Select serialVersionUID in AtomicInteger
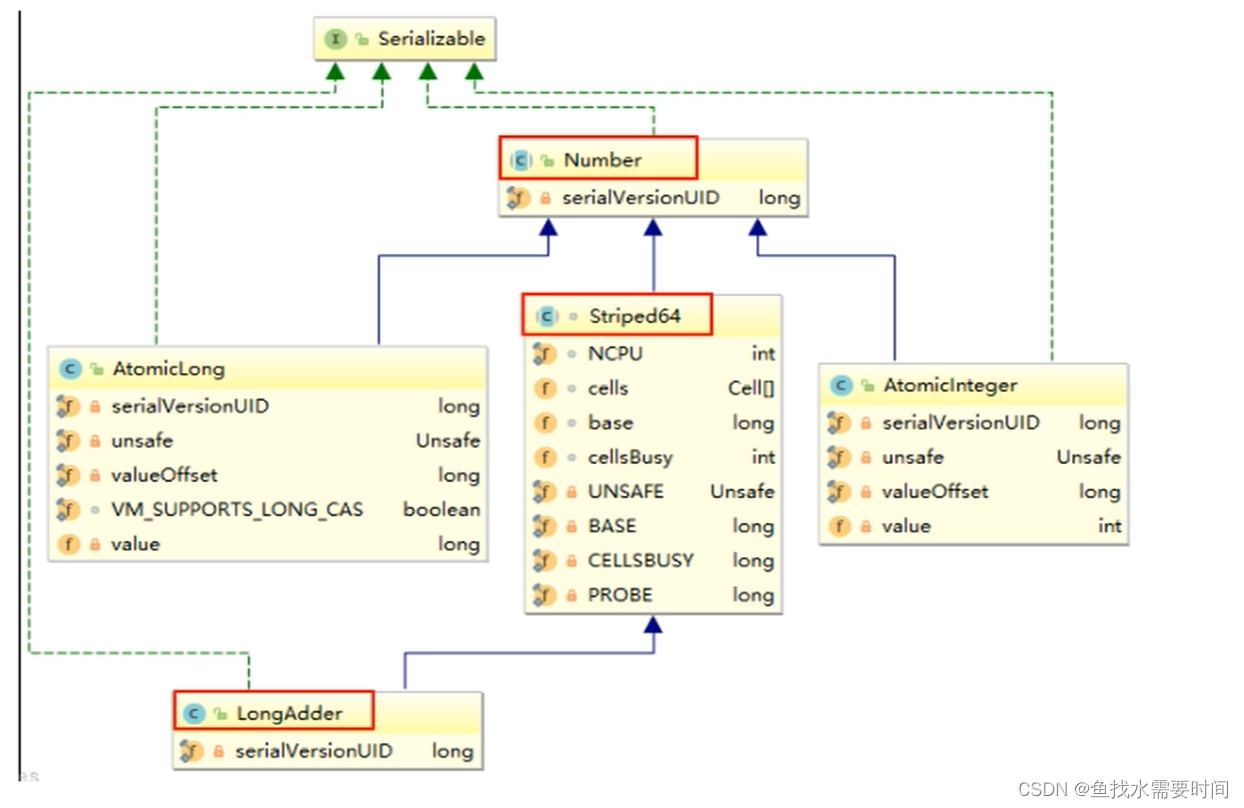Screen dimensions: 1244x808 (961, 423)
